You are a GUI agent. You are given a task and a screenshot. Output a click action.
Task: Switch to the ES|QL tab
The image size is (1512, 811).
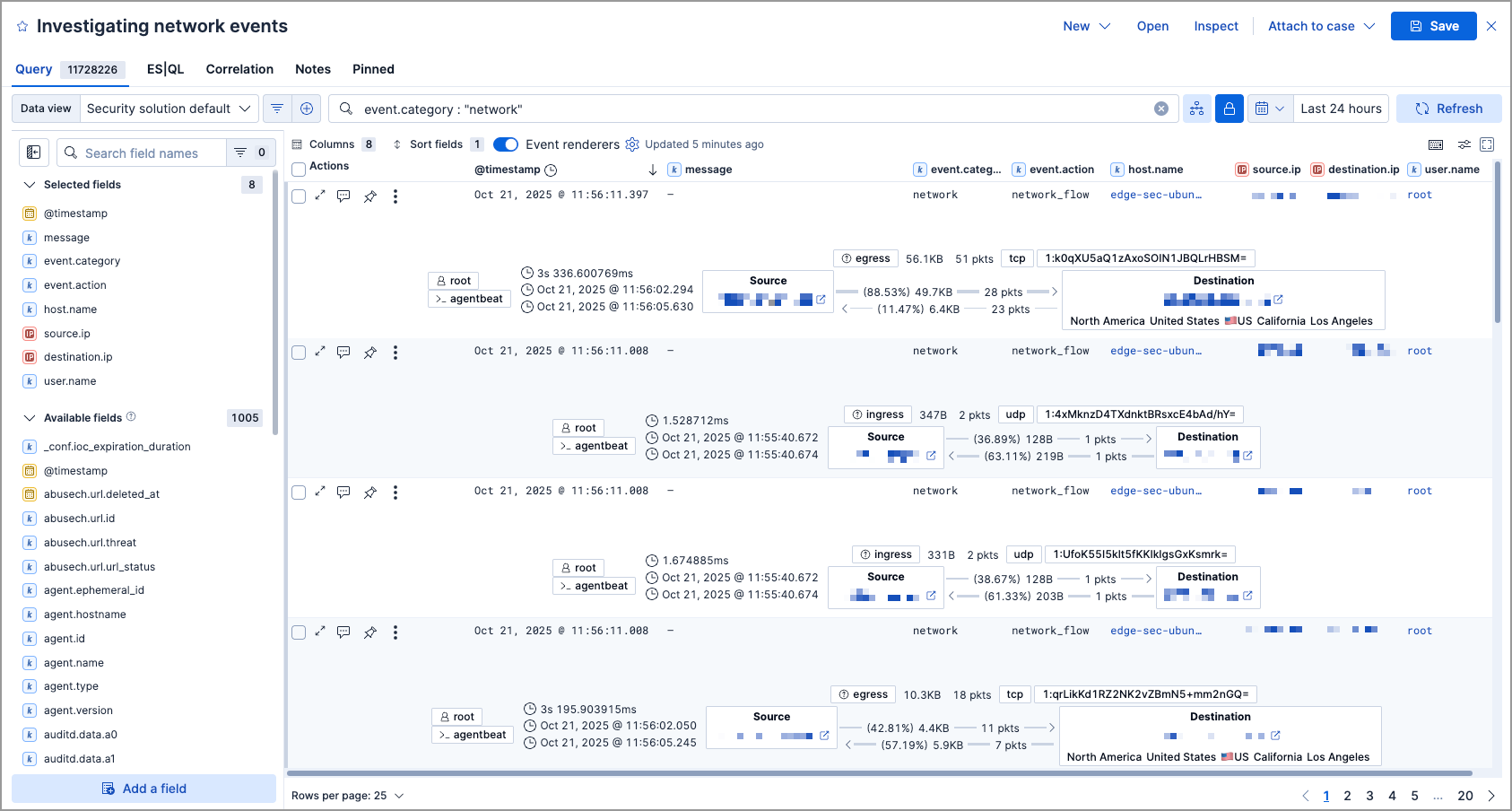point(163,69)
